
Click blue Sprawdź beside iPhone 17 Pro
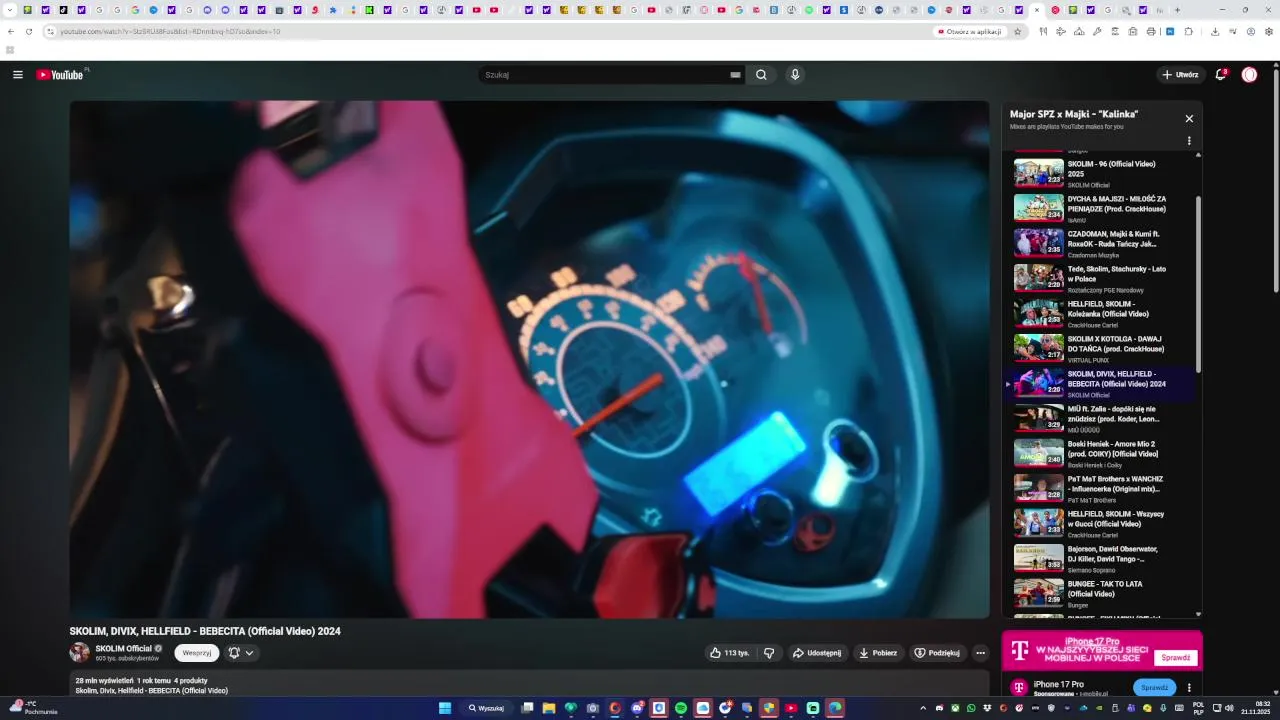click(1154, 688)
